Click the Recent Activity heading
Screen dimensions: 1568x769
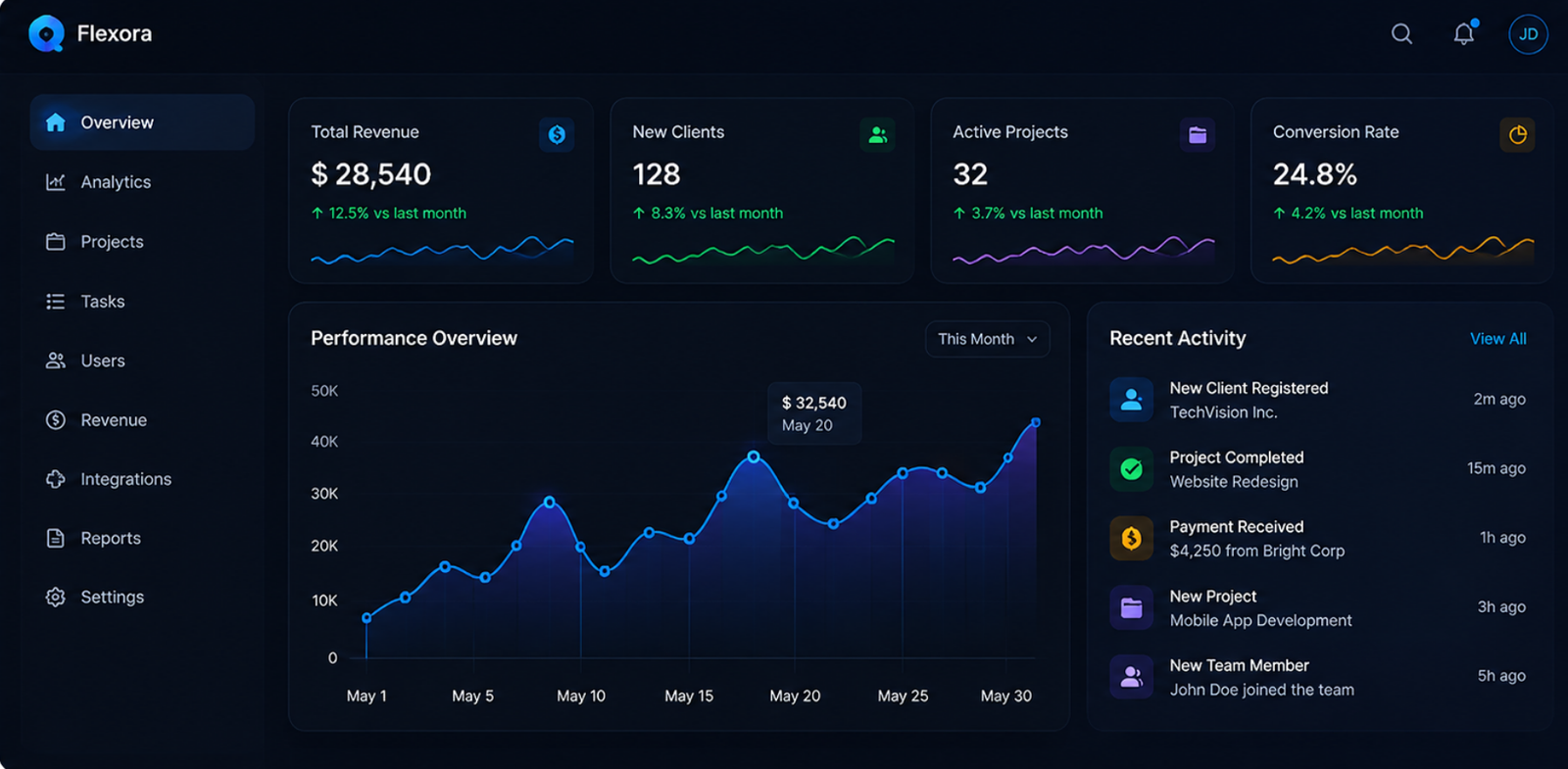click(1178, 338)
